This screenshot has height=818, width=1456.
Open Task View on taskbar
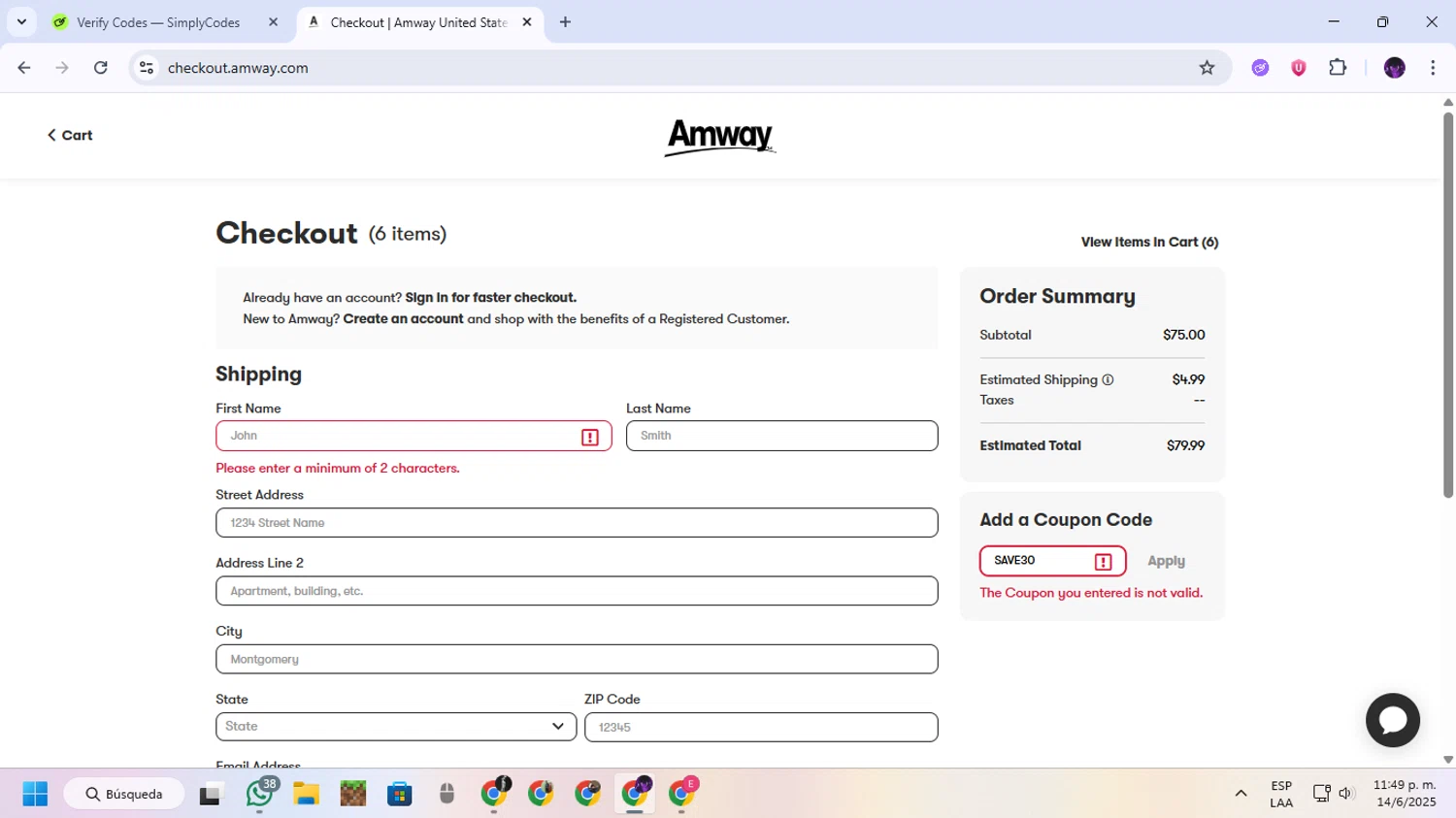(x=210, y=794)
